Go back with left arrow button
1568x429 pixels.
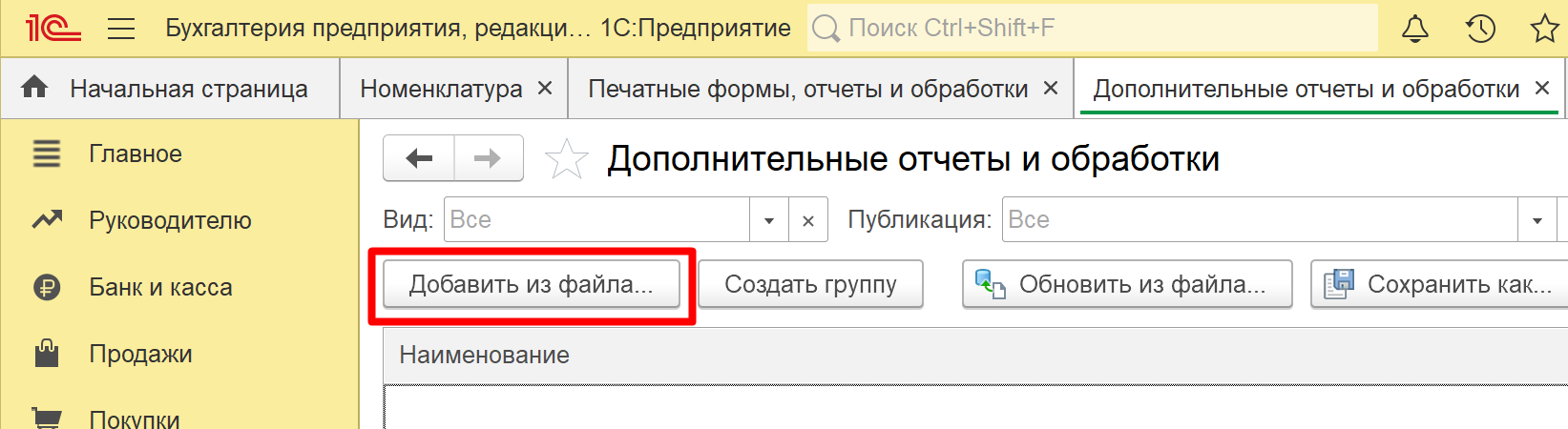coord(419,158)
